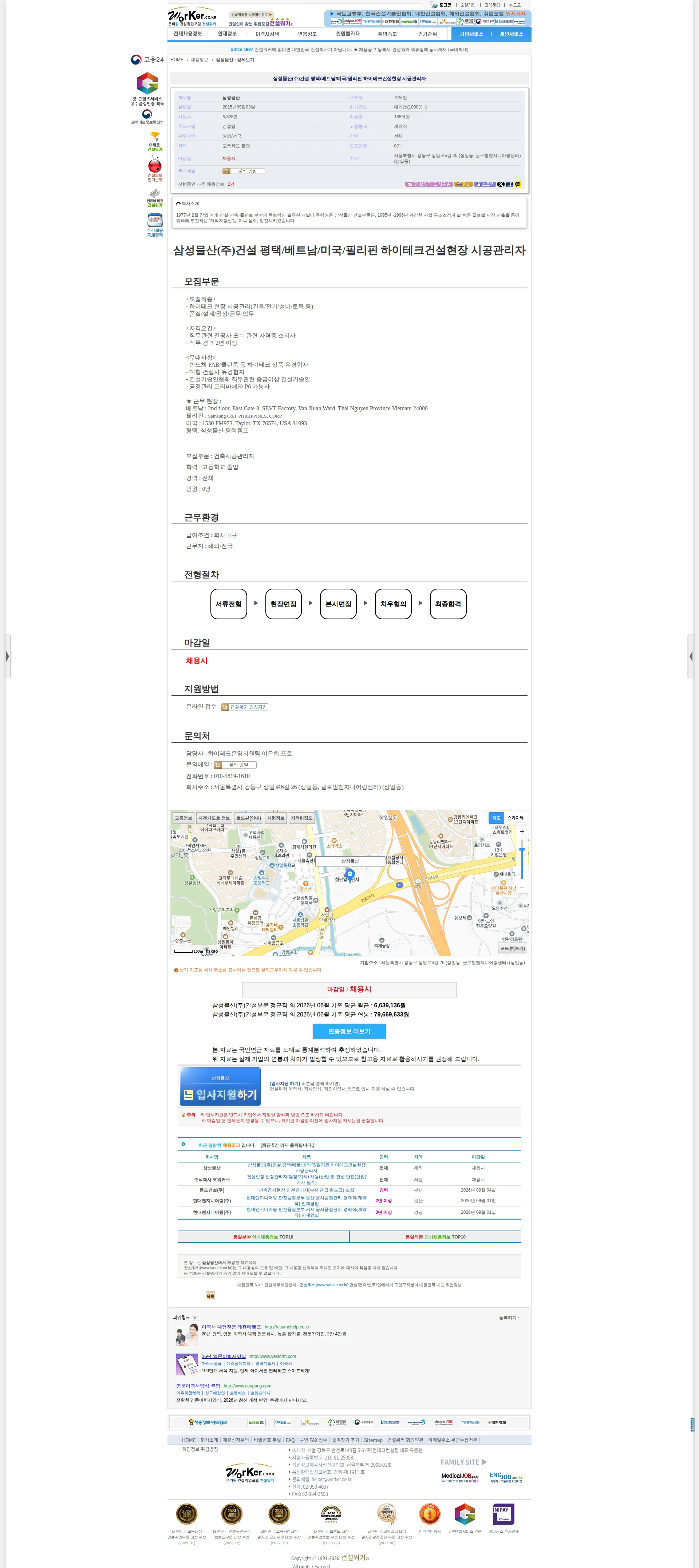Open the 인기순위 menu

pos(427,34)
